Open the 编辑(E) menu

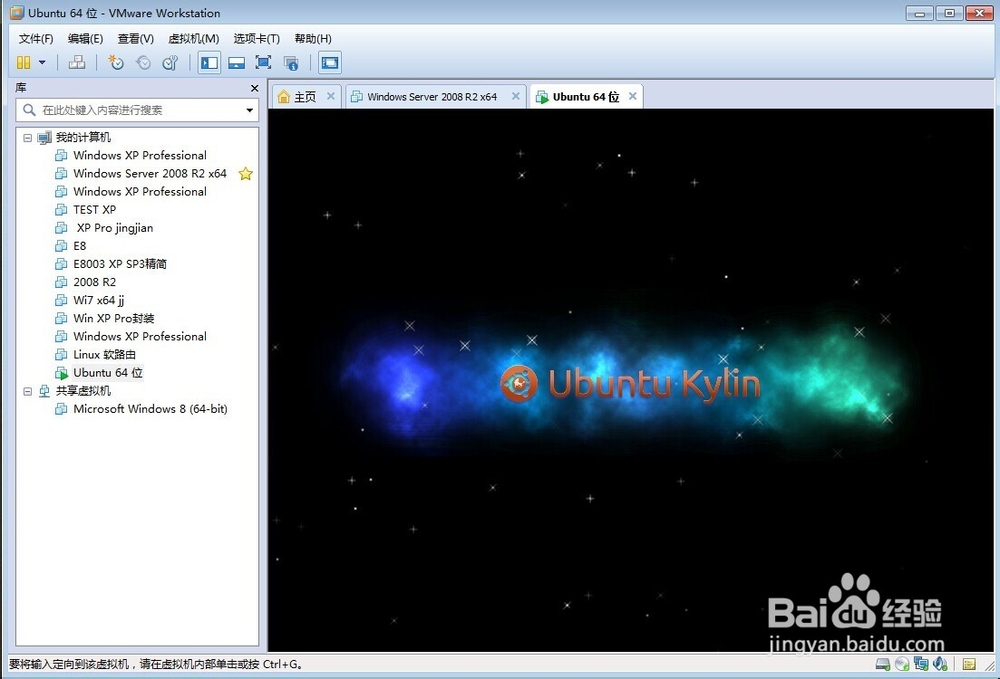(x=85, y=39)
